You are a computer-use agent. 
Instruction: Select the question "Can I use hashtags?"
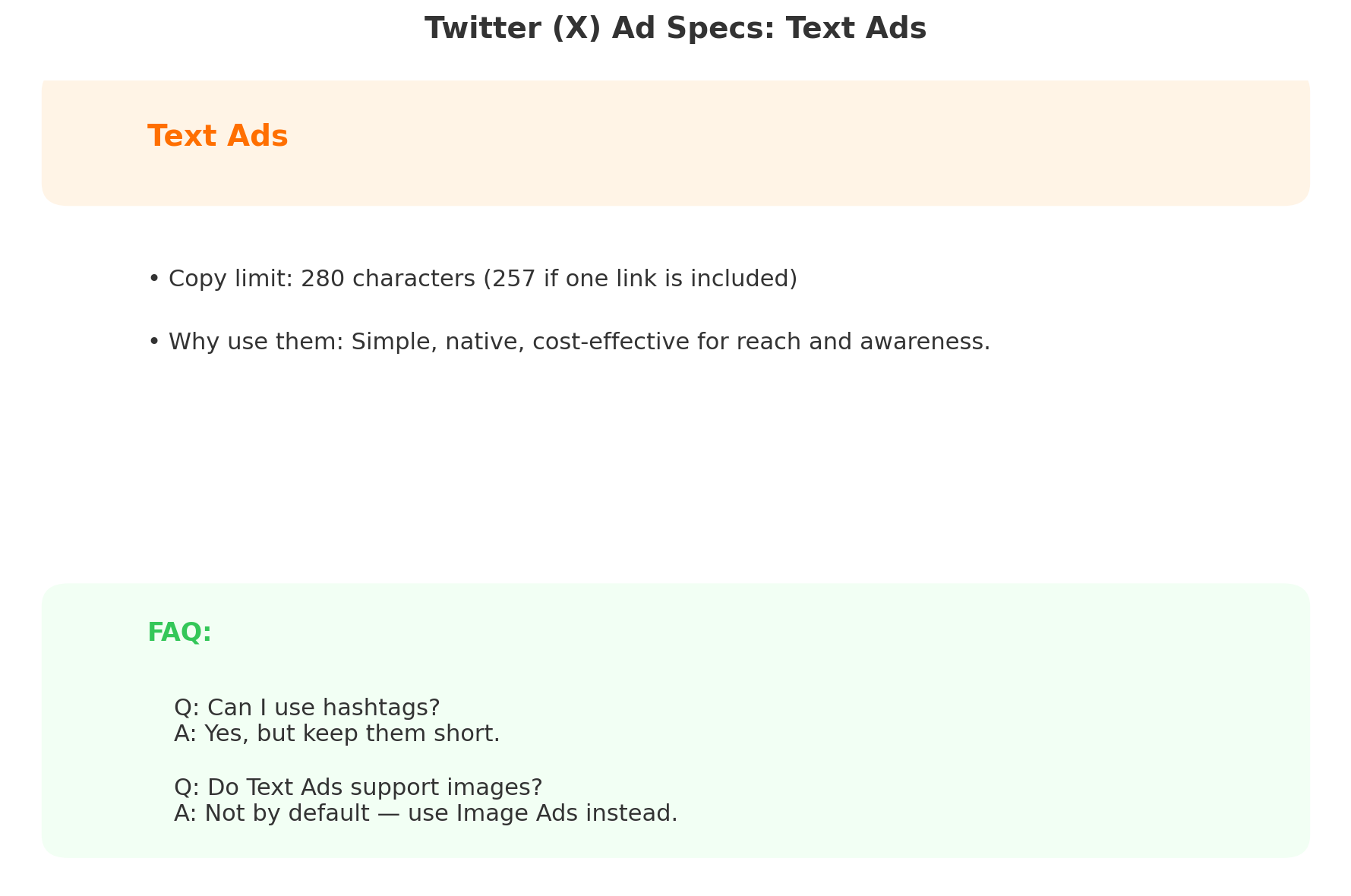click(x=323, y=708)
